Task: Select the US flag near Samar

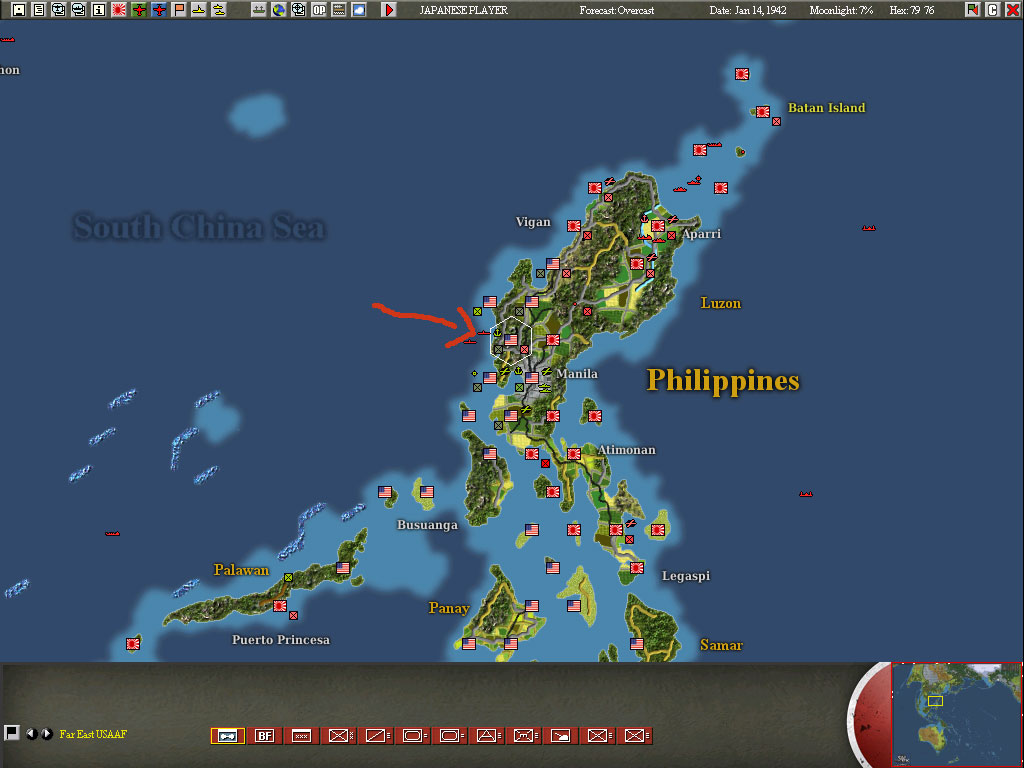Action: coord(637,644)
